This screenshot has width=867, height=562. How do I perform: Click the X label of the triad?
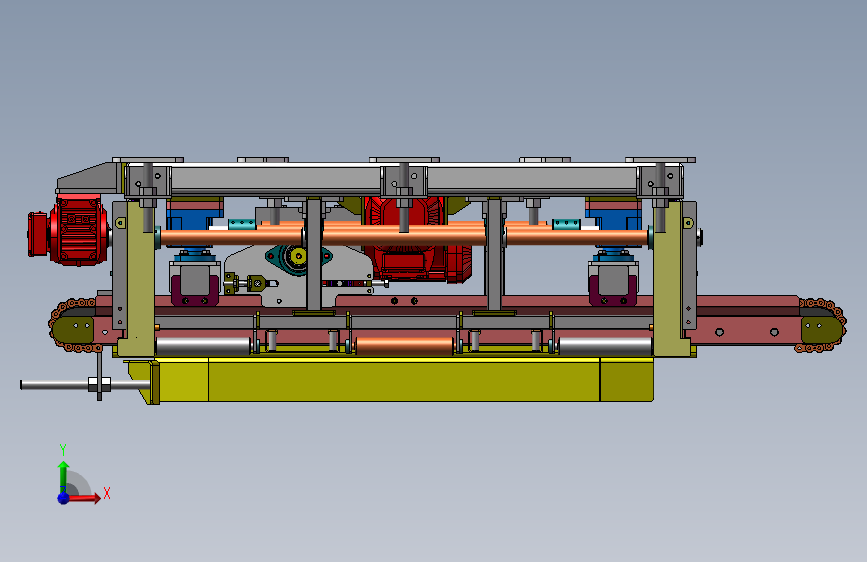click(x=107, y=493)
